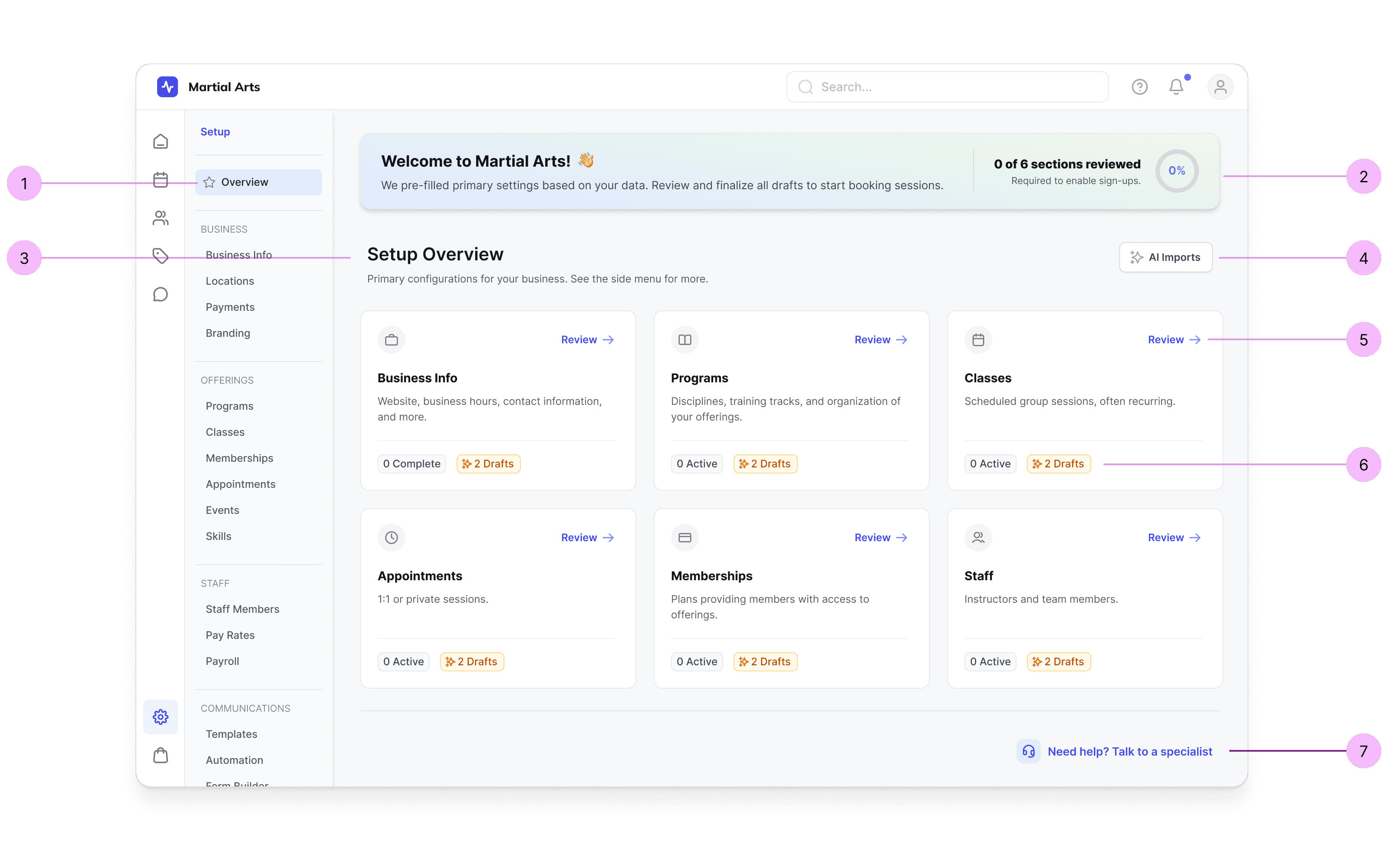Open Pay Rates in the side menu
Screen dimensions: 1389x868
coord(230,635)
